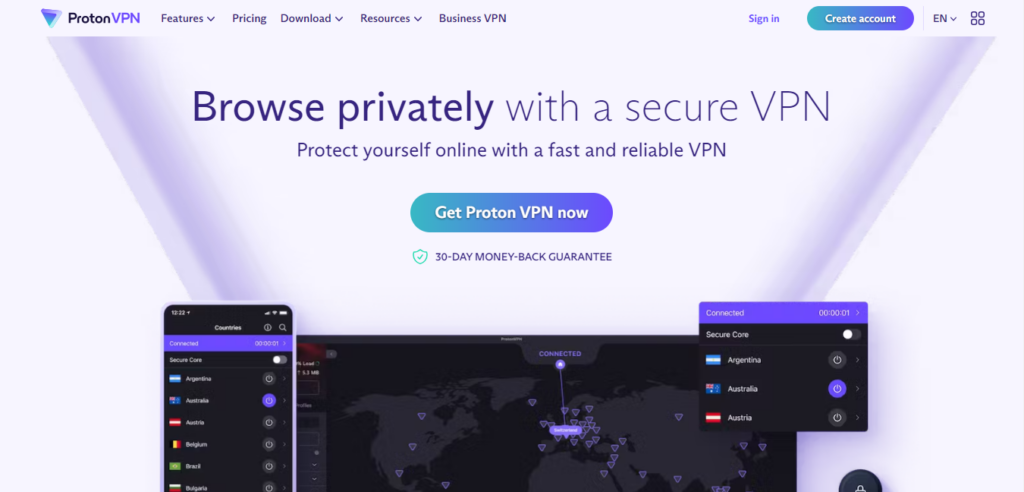Viewport: 1024px width, 492px height.
Task: Tap info icon in phone Countries header
Action: pyautogui.click(x=268, y=327)
